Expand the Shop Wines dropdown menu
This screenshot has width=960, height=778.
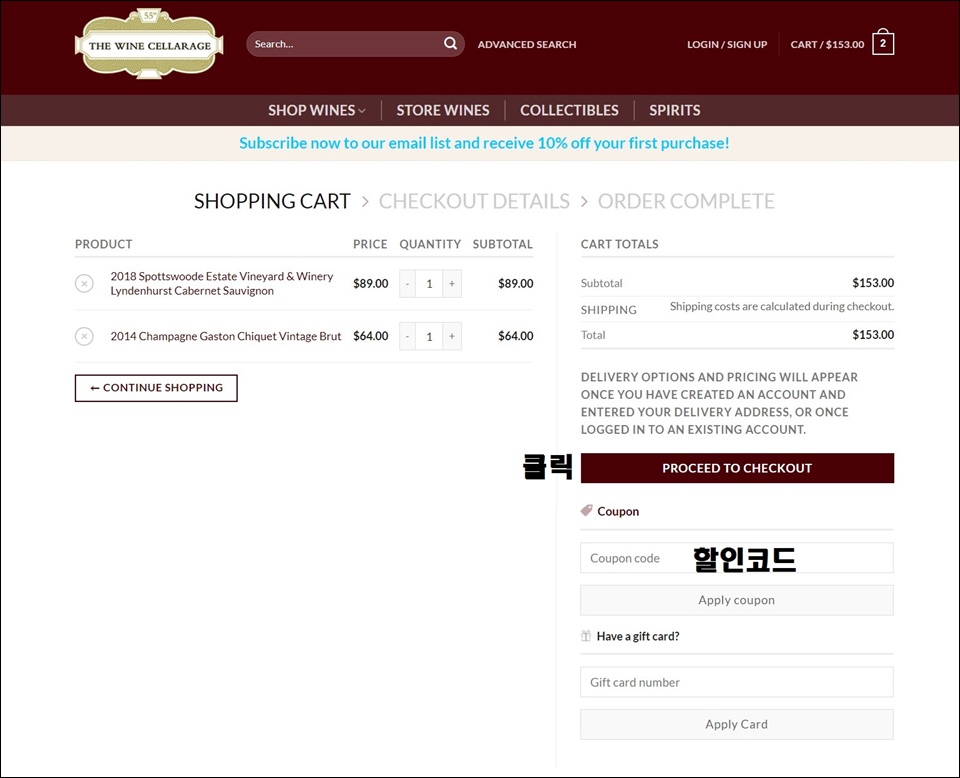coord(317,110)
